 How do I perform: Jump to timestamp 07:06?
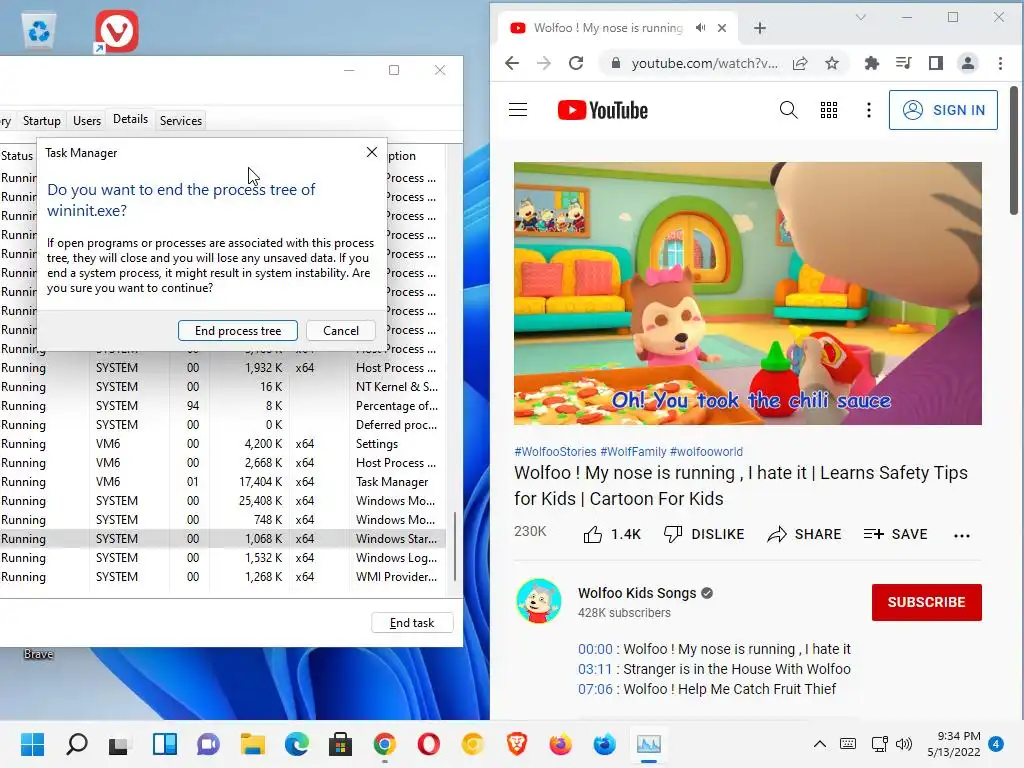coord(595,689)
